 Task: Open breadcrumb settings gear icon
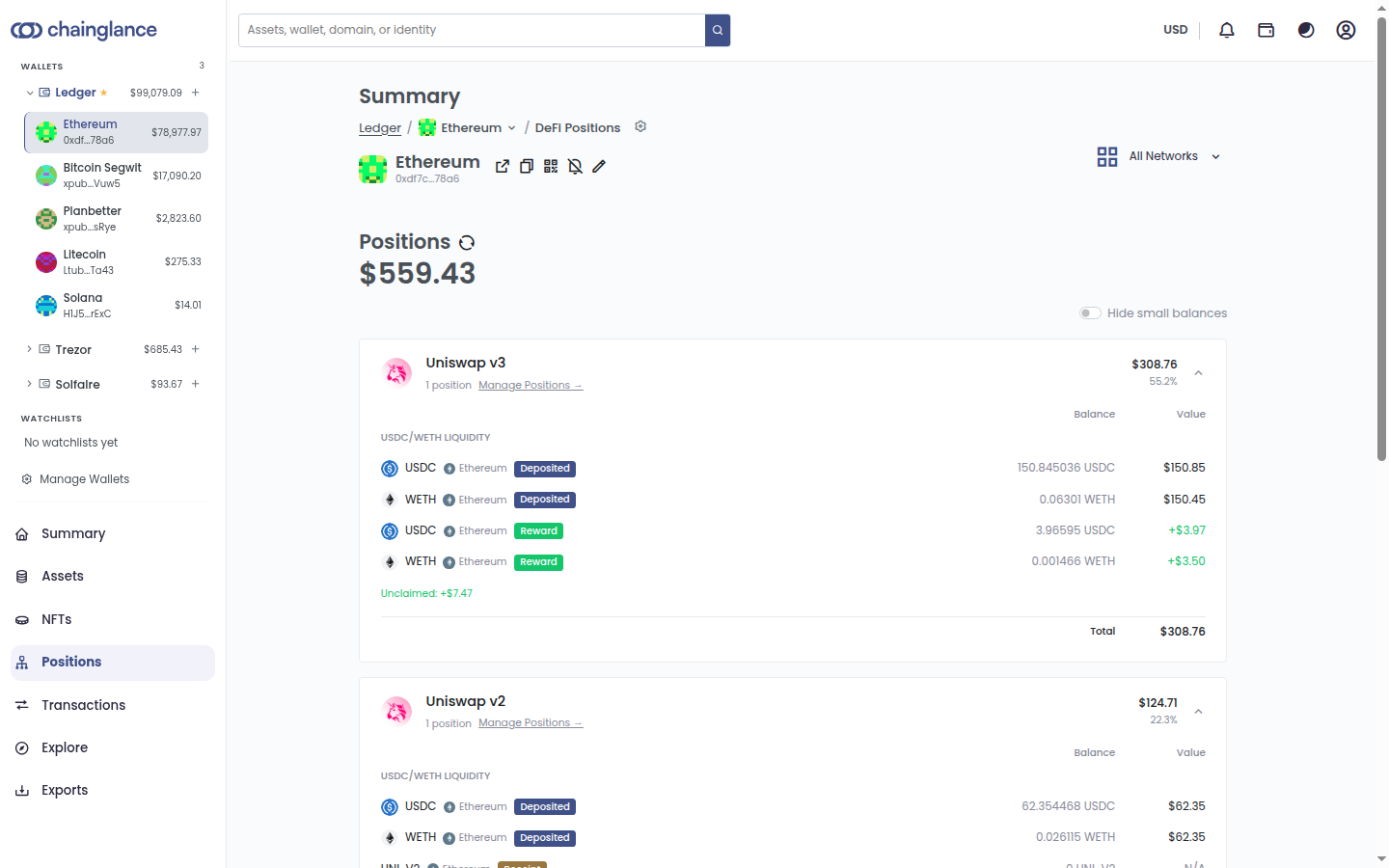[x=640, y=126]
